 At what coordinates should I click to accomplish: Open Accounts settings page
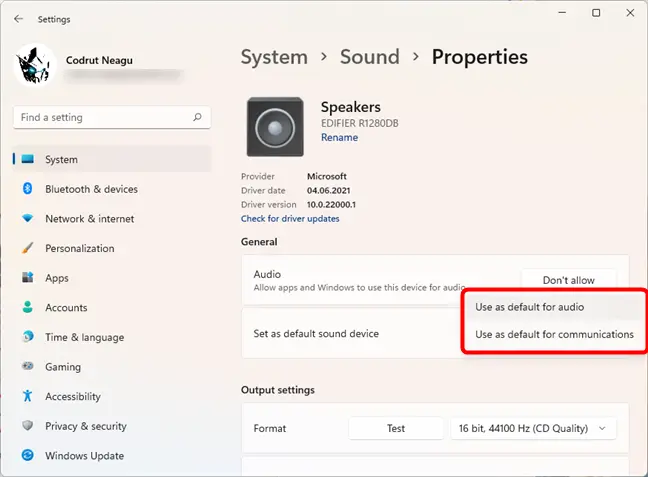(x=66, y=308)
